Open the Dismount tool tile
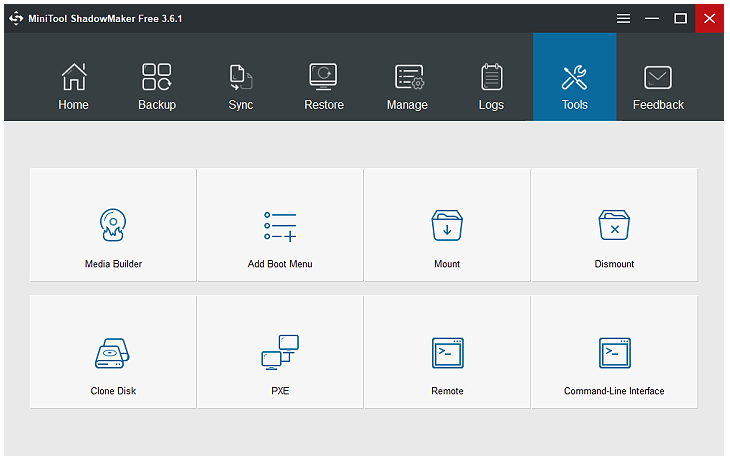 point(615,225)
